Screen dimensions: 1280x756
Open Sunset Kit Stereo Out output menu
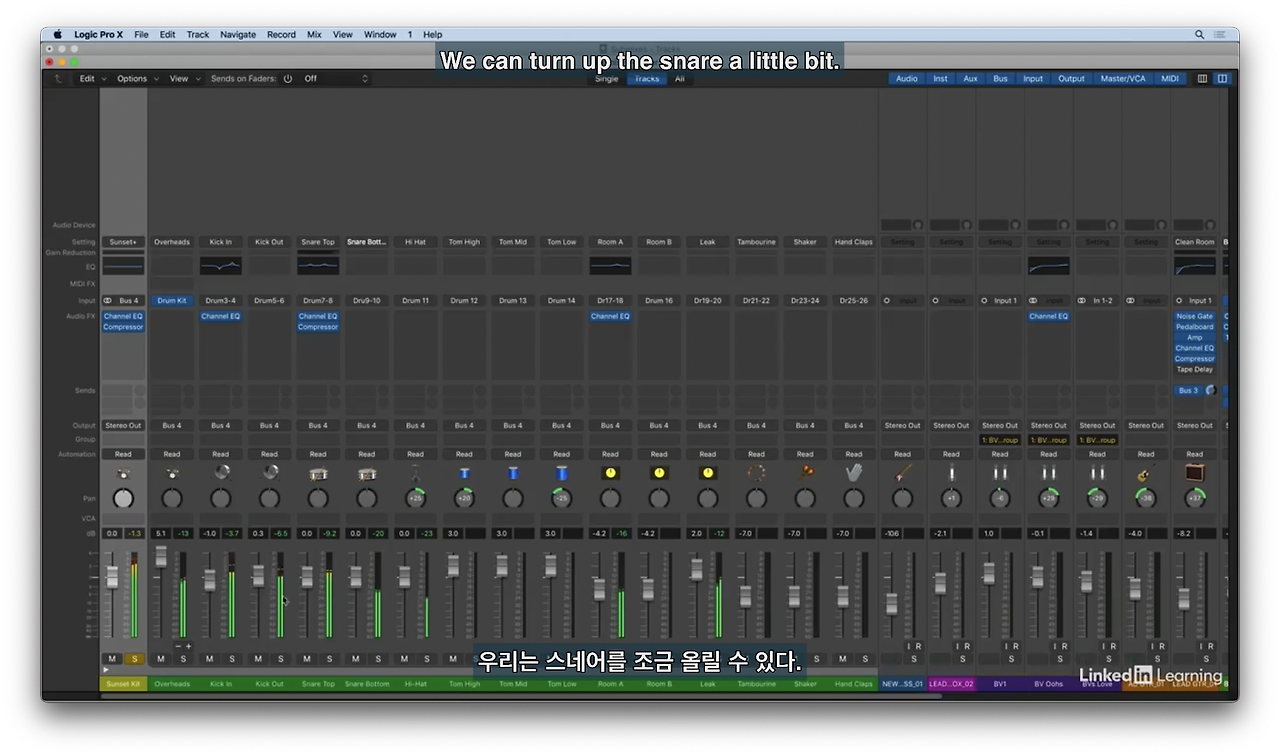click(x=123, y=425)
